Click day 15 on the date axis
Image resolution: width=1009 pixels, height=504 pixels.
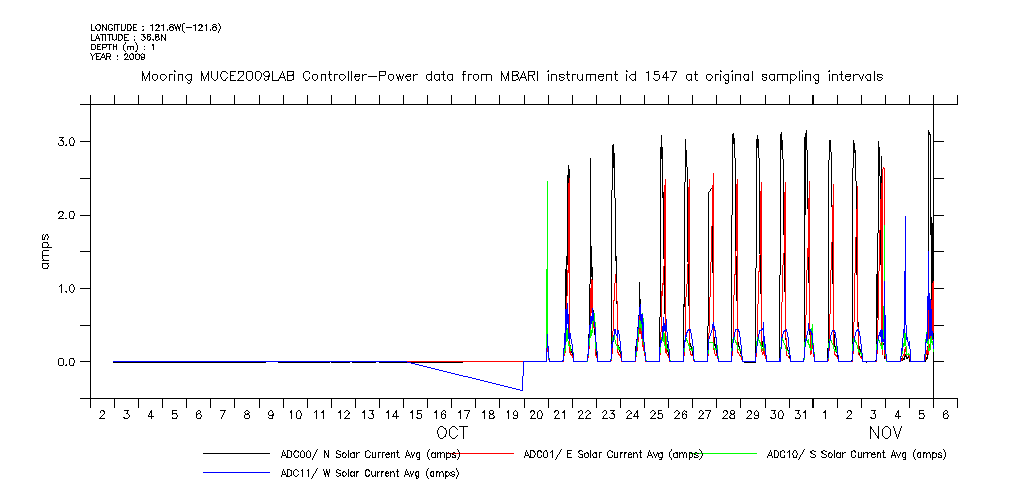pos(416,414)
